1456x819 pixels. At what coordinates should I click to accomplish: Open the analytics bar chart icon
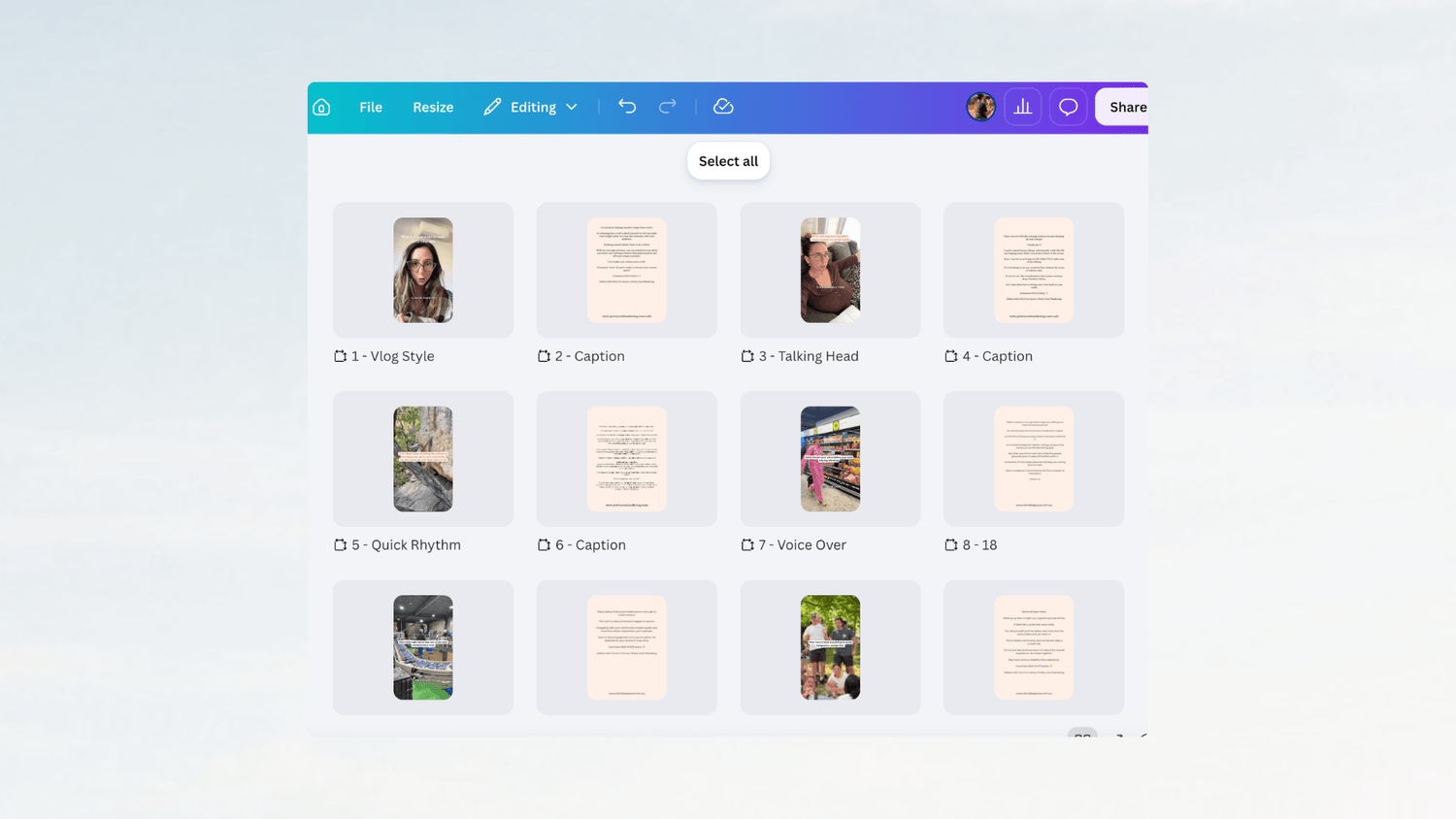point(1023,107)
